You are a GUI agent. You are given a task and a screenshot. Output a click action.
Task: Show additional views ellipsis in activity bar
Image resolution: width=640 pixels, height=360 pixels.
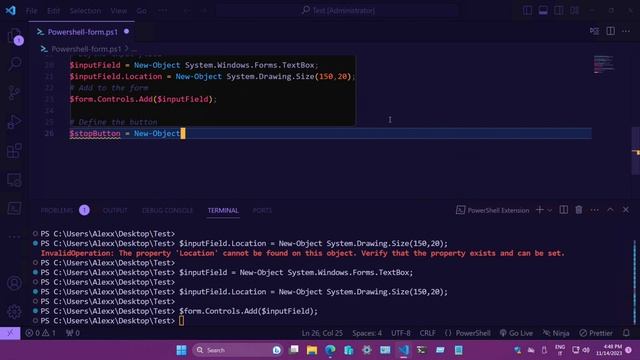pyautogui.click(x=15, y=237)
